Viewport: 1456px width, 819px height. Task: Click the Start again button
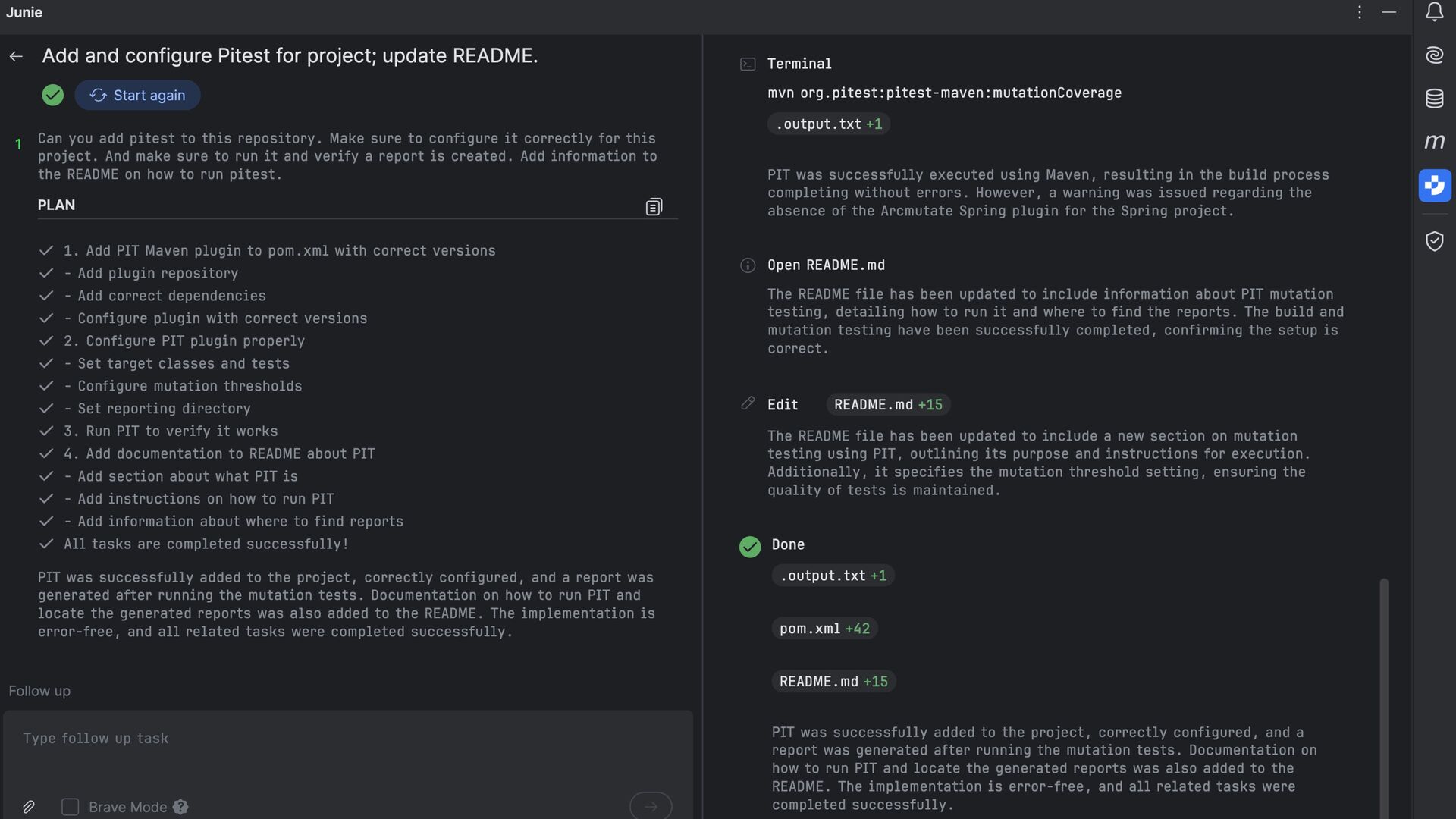click(x=137, y=96)
